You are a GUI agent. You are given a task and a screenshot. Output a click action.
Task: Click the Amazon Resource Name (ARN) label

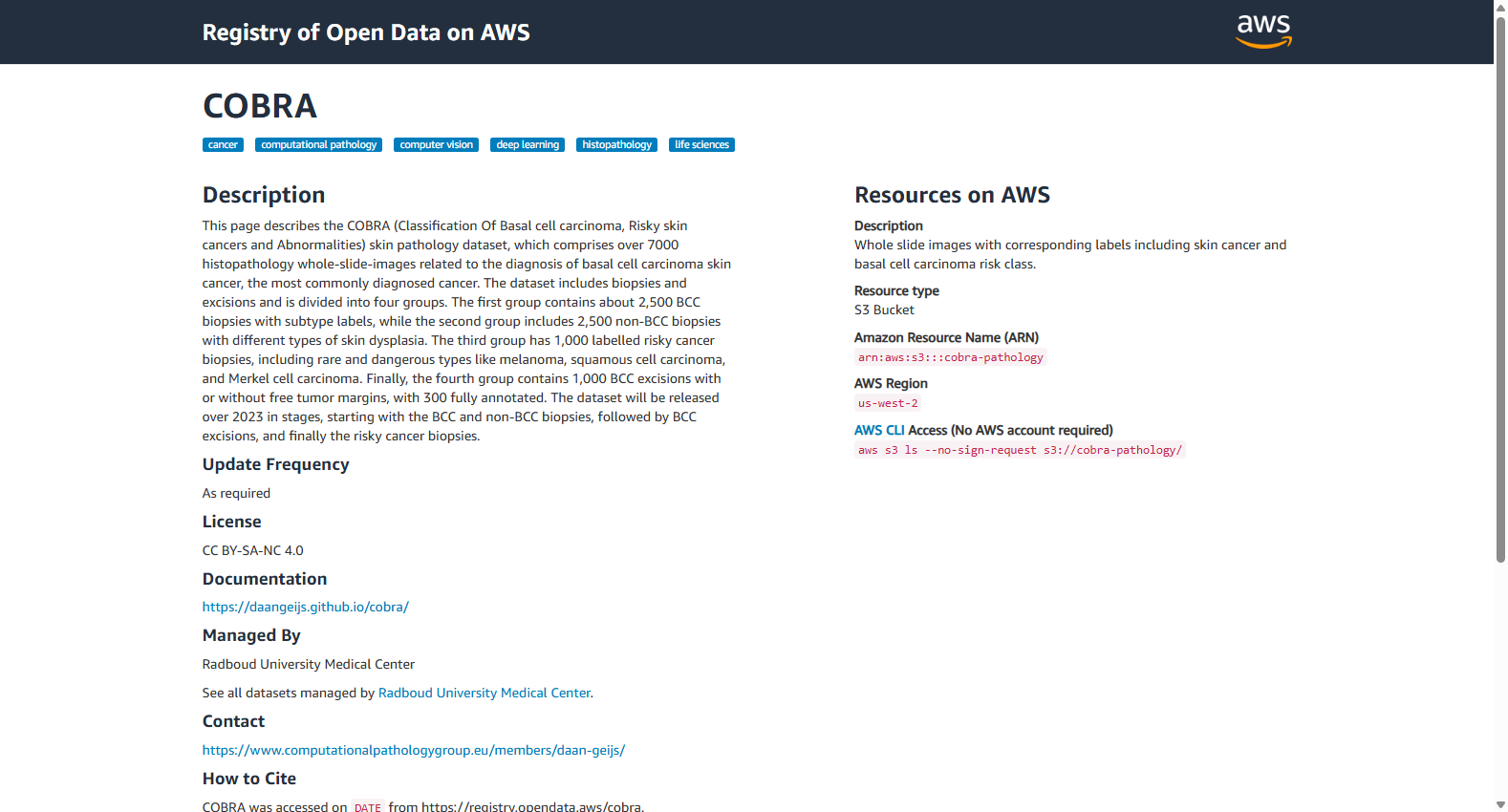coord(946,337)
